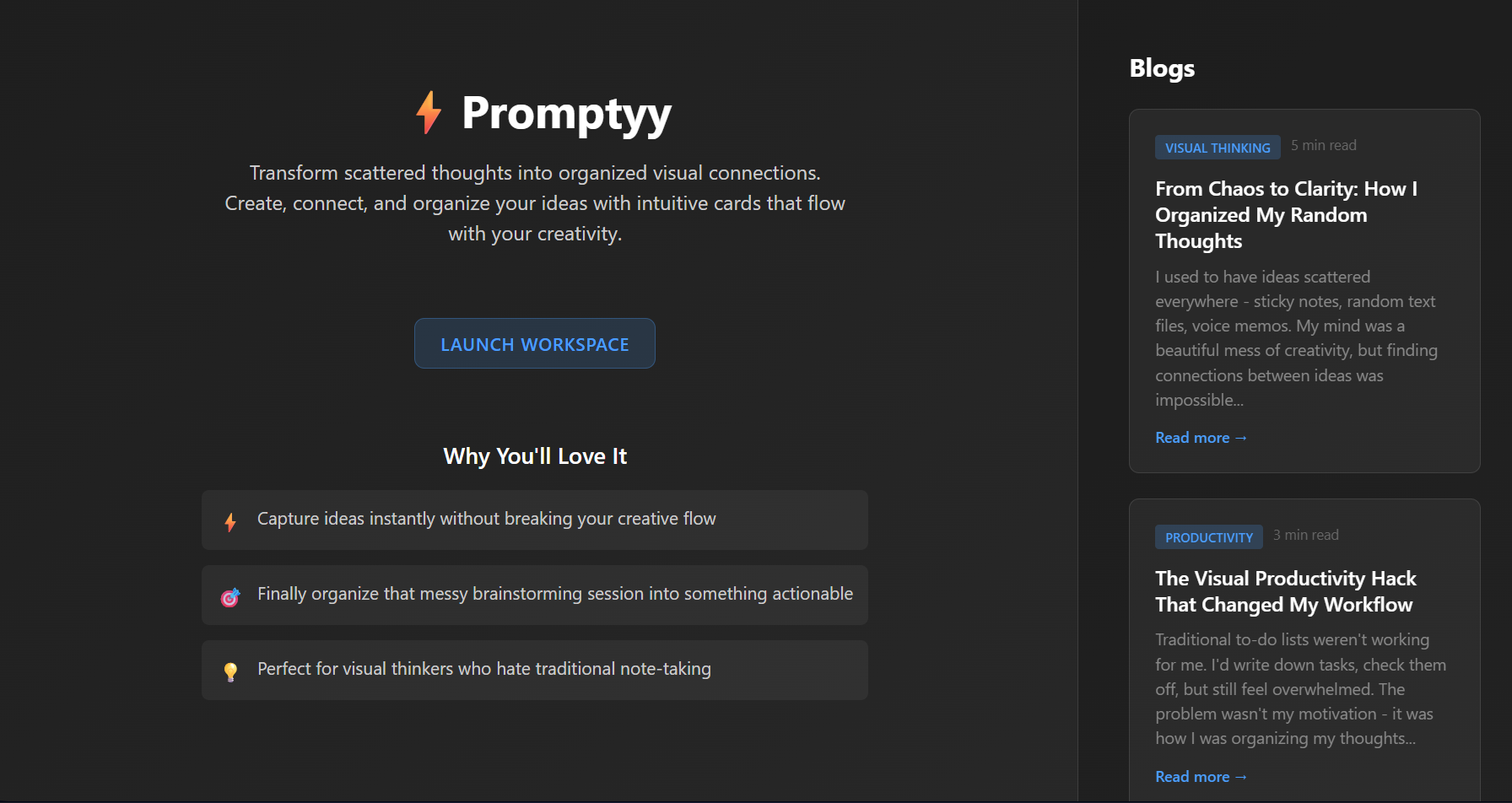Read more about From Chaos to Clarity

1201,437
